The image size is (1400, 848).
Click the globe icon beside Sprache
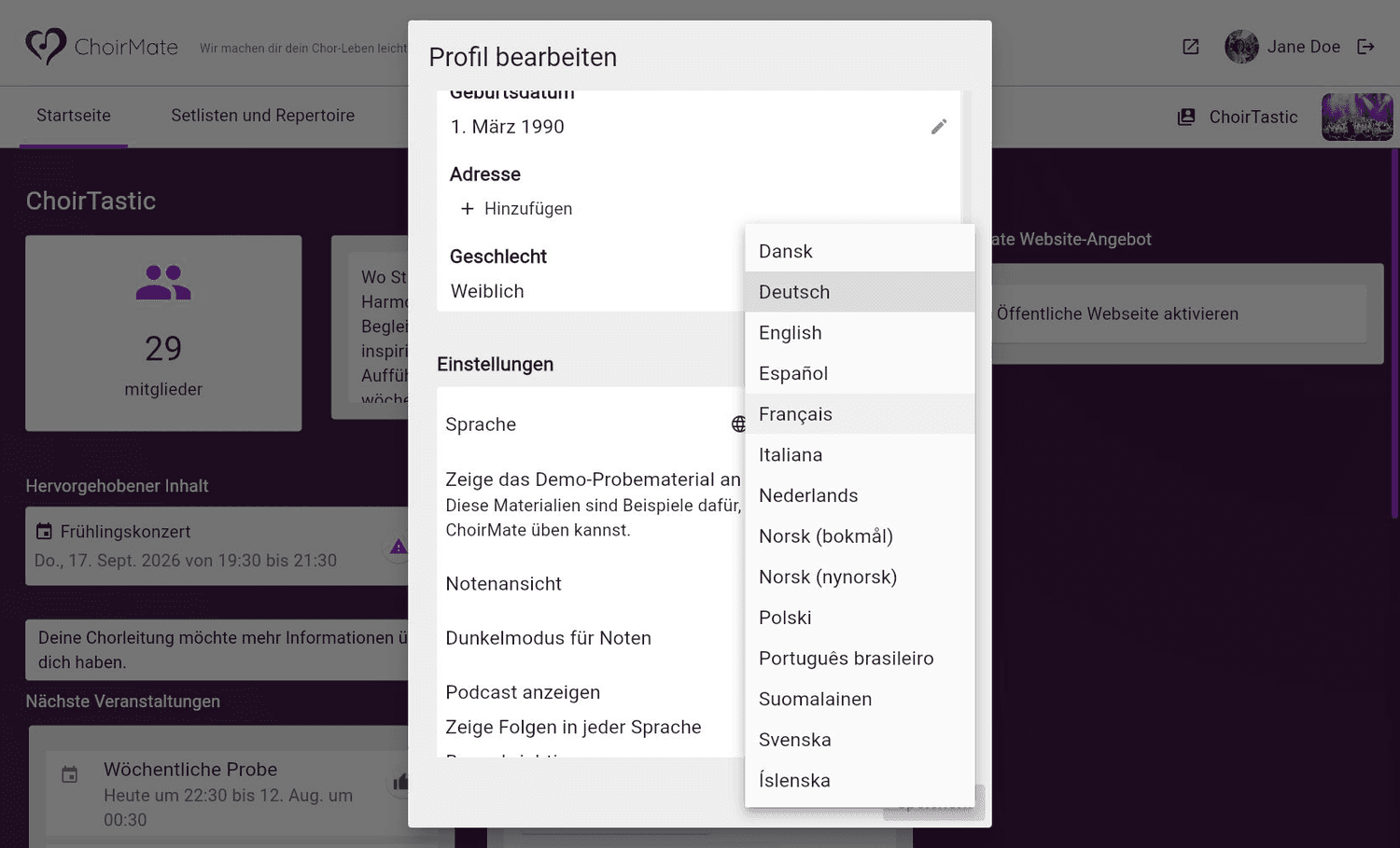(x=738, y=424)
